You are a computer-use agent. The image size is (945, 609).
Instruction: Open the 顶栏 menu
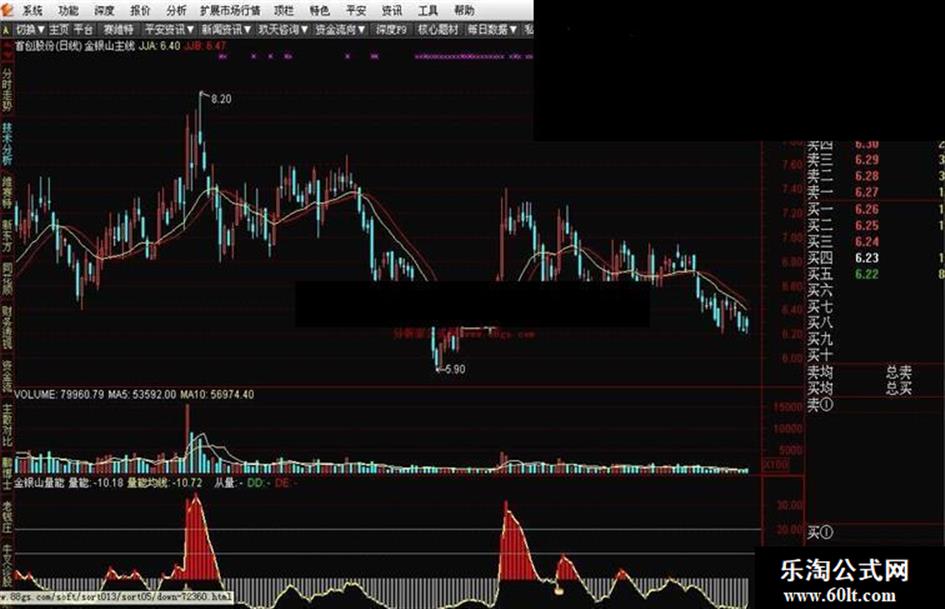tap(283, 10)
